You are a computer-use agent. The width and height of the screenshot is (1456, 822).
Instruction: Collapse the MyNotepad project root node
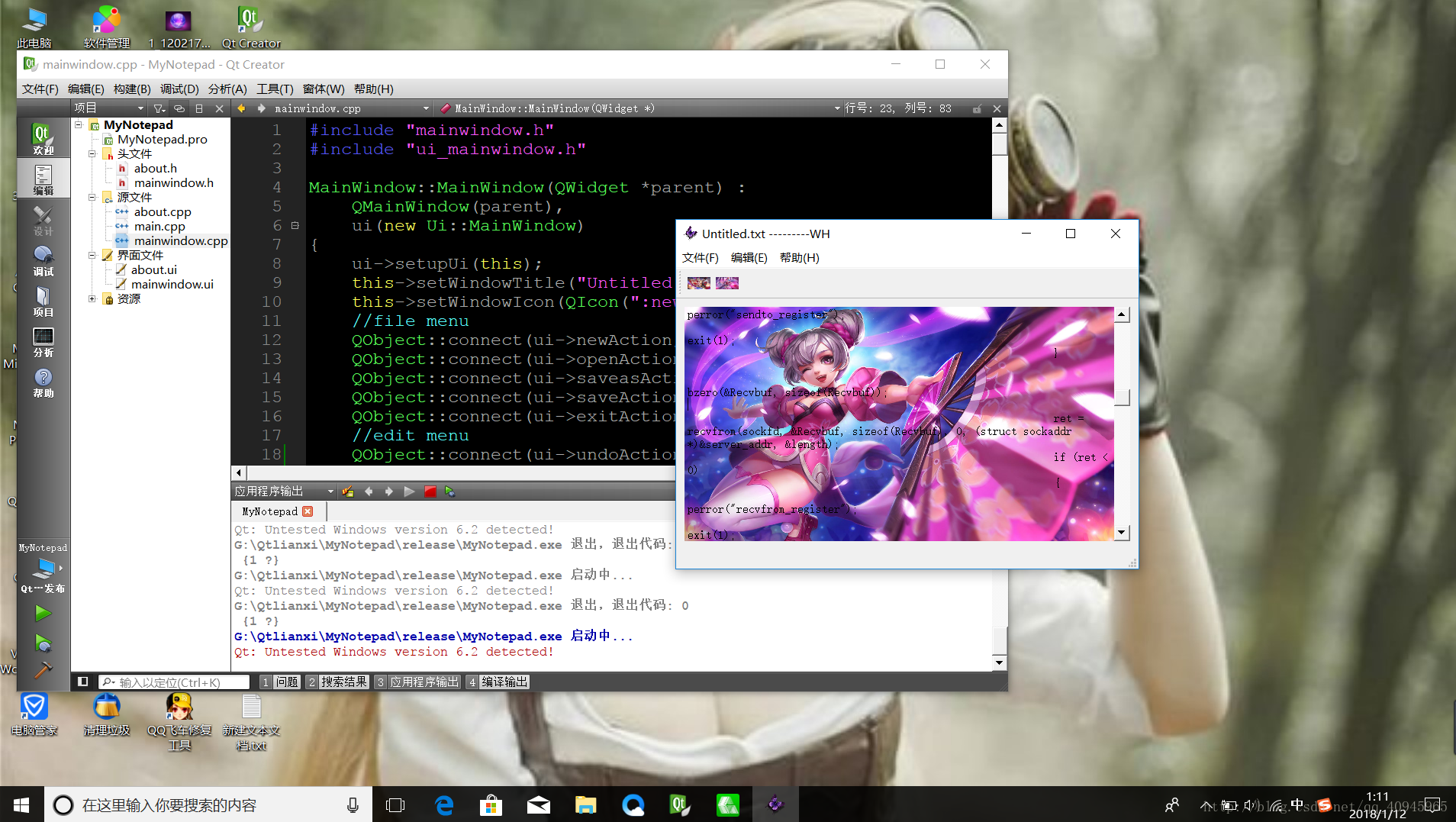pyautogui.click(x=79, y=124)
